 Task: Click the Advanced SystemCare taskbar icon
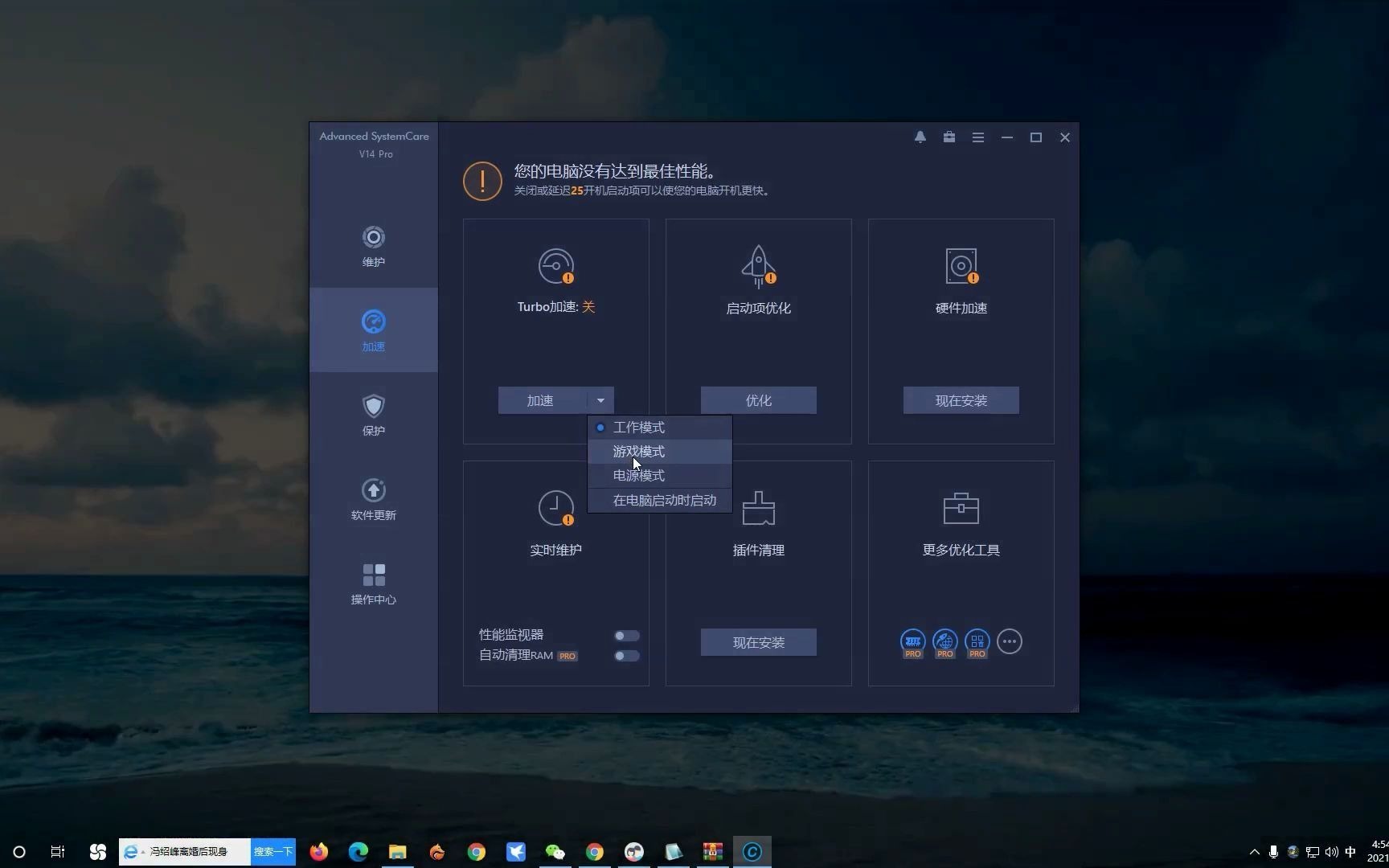coord(752,852)
